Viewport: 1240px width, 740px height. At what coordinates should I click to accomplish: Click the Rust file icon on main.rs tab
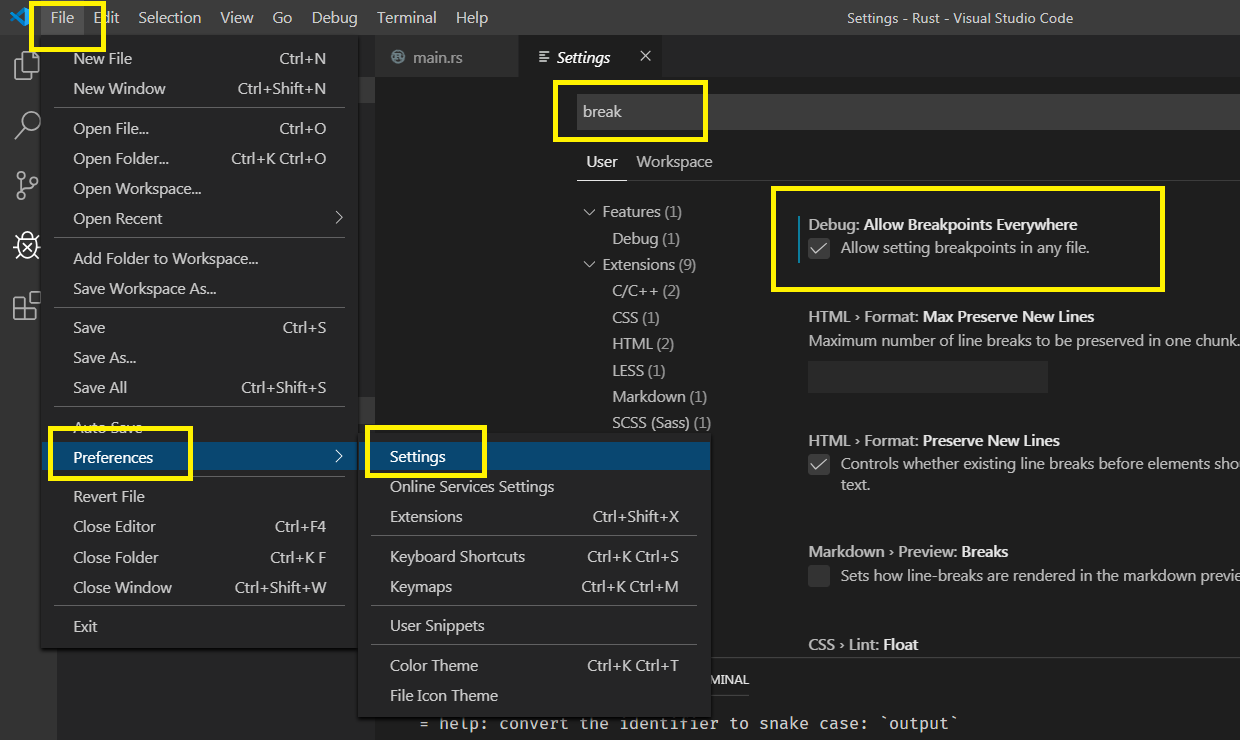[x=398, y=57]
